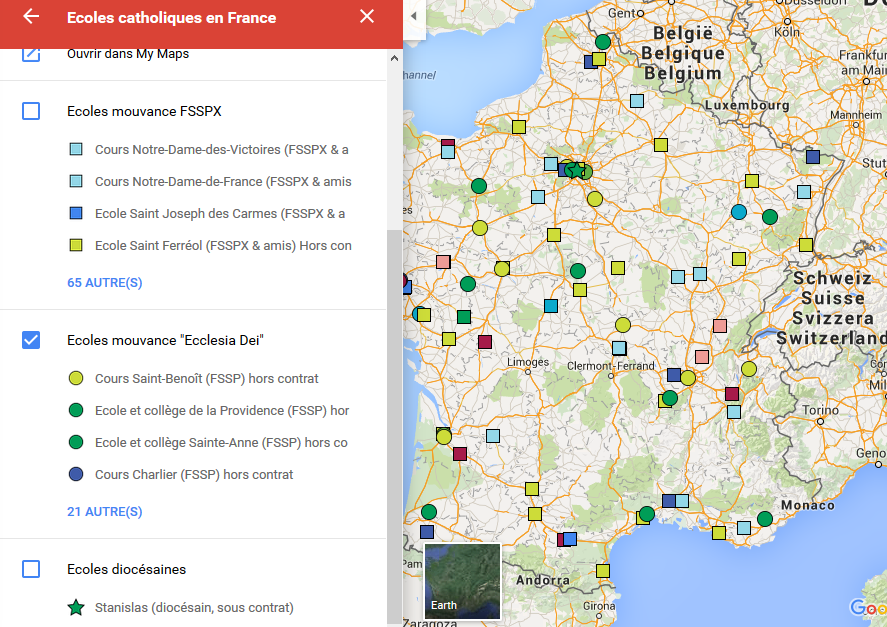This screenshot has width=887, height=627.
Task: Click the green circle marker near Monaco
Action: [765, 519]
